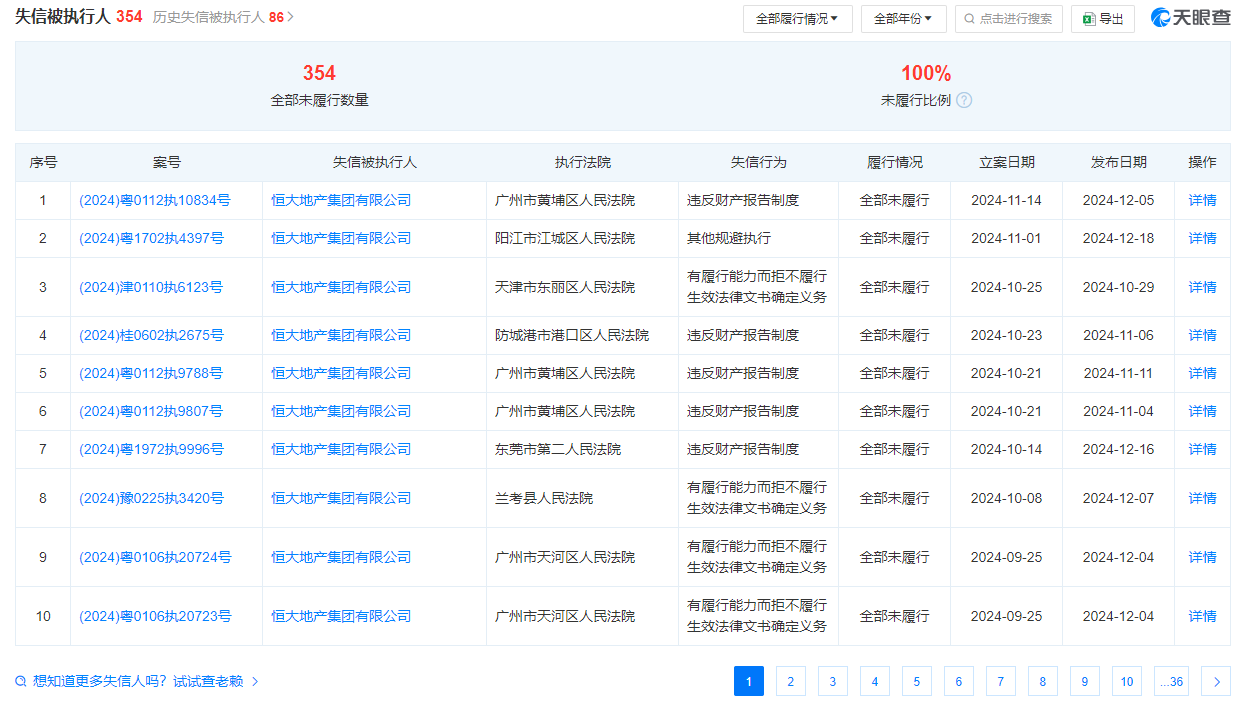Click the 2024-12-18 publish date
This screenshot has height=702, width=1239.
click(x=1118, y=238)
